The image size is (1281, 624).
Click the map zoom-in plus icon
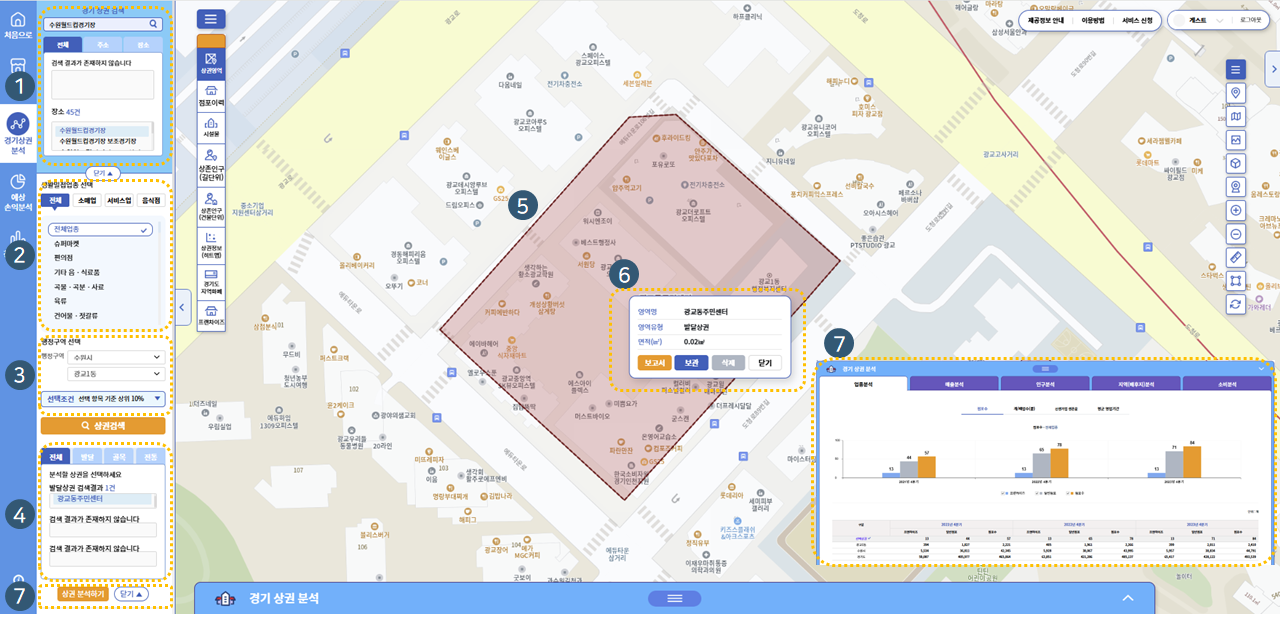tap(1236, 211)
